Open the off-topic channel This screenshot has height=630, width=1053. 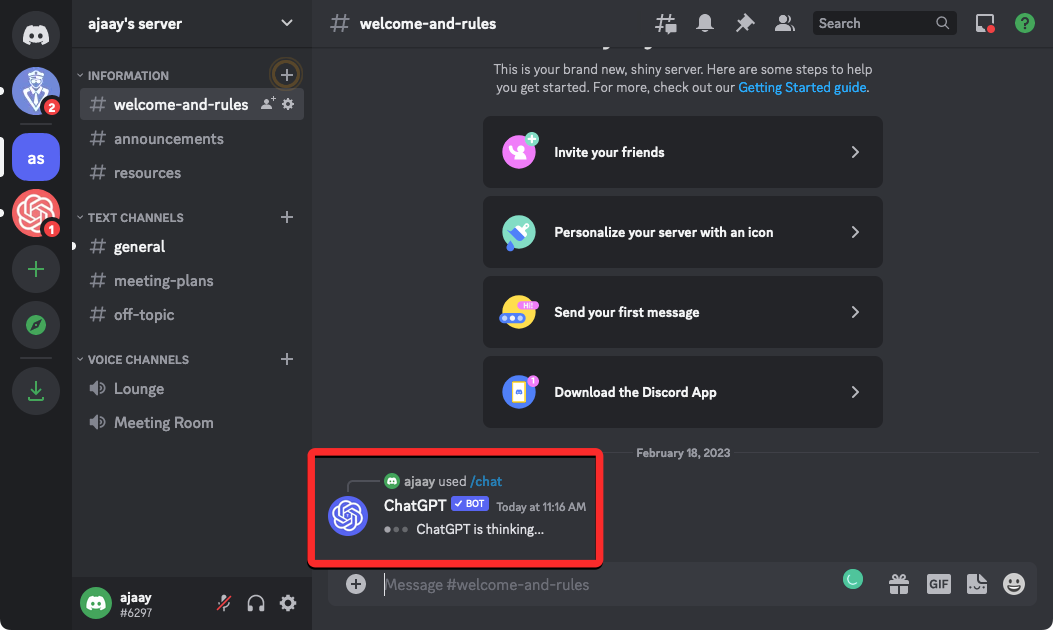[191, 314]
